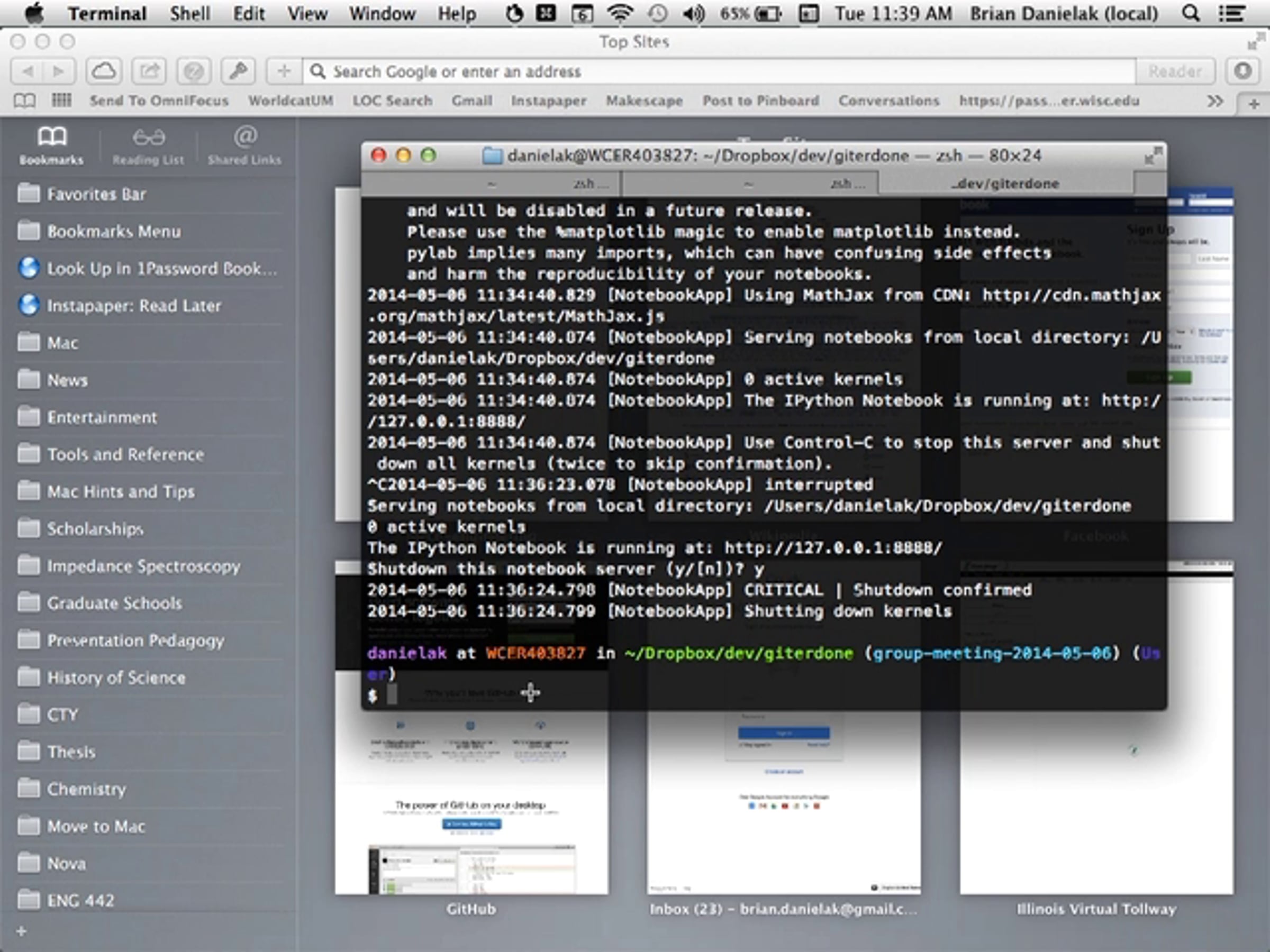1270x952 pixels.
Task: Open Time Machine menu bar icon
Action: [657, 13]
